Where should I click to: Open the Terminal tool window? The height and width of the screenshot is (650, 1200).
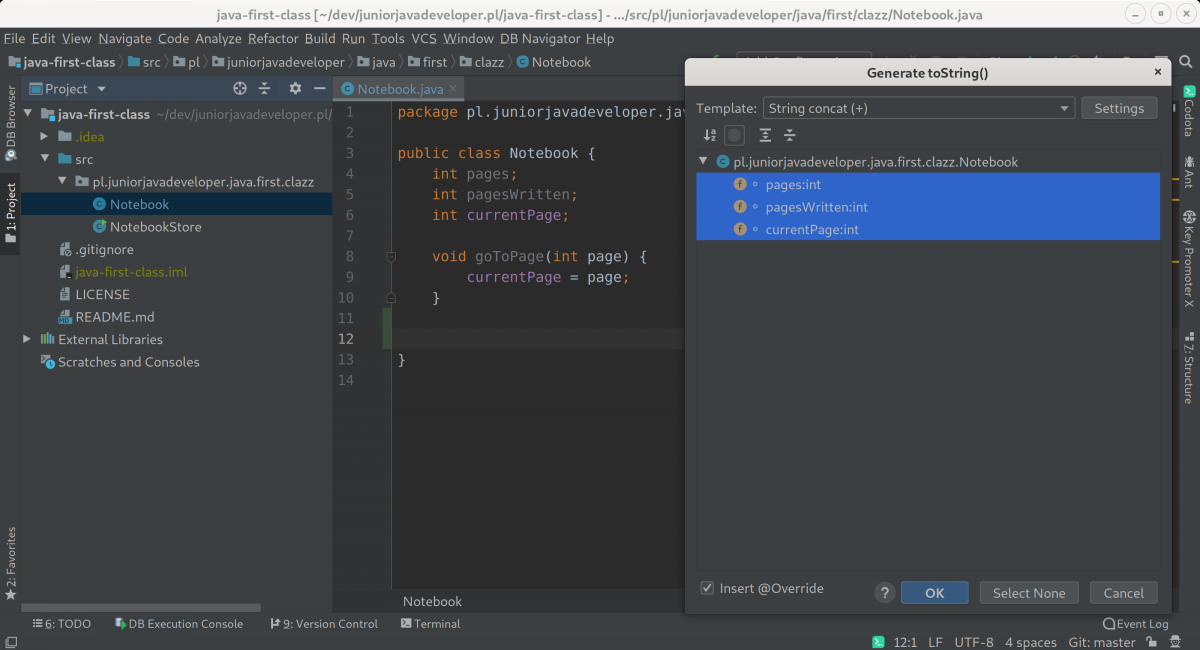[430, 624]
